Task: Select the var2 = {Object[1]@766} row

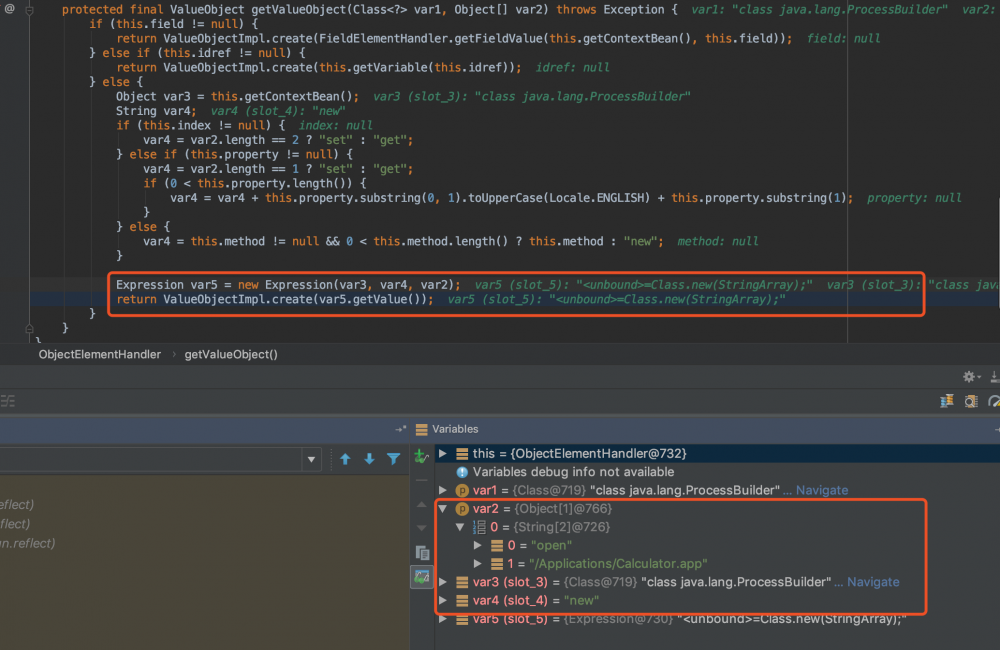Action: tap(716, 509)
